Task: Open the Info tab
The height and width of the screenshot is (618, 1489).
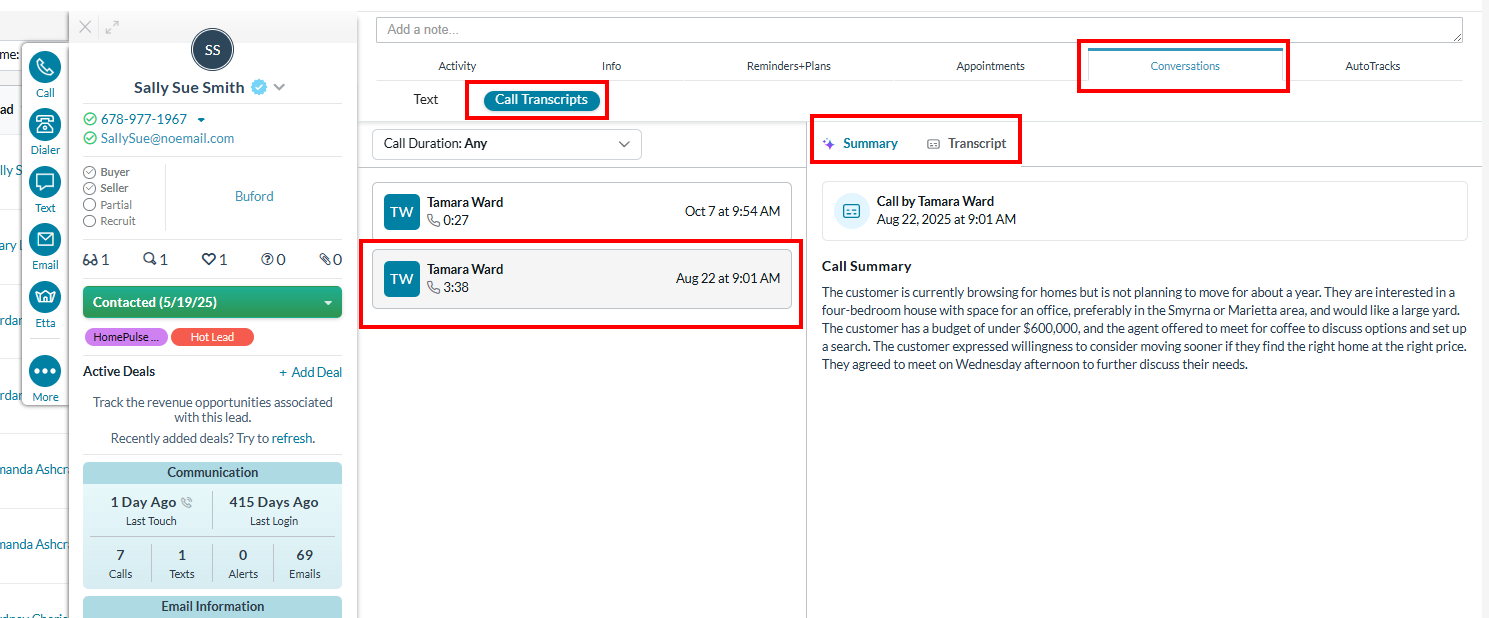Action: 611,66
